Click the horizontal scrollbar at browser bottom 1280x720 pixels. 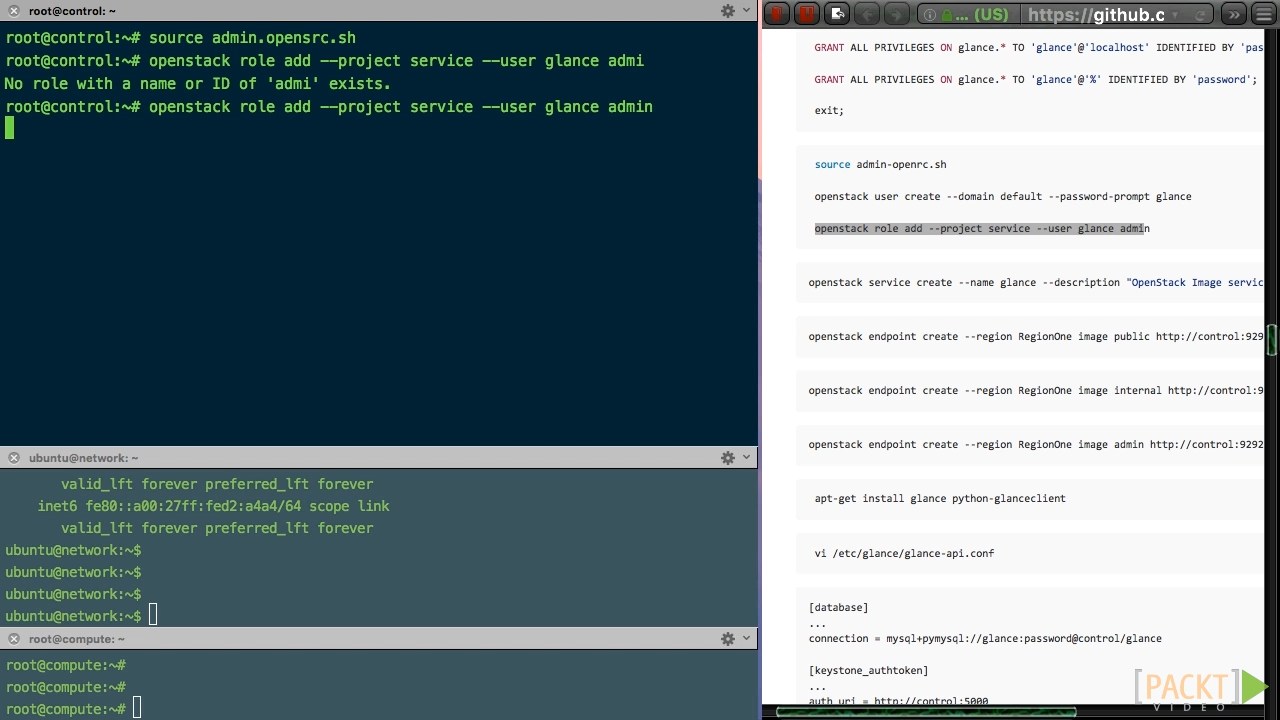coord(928,712)
